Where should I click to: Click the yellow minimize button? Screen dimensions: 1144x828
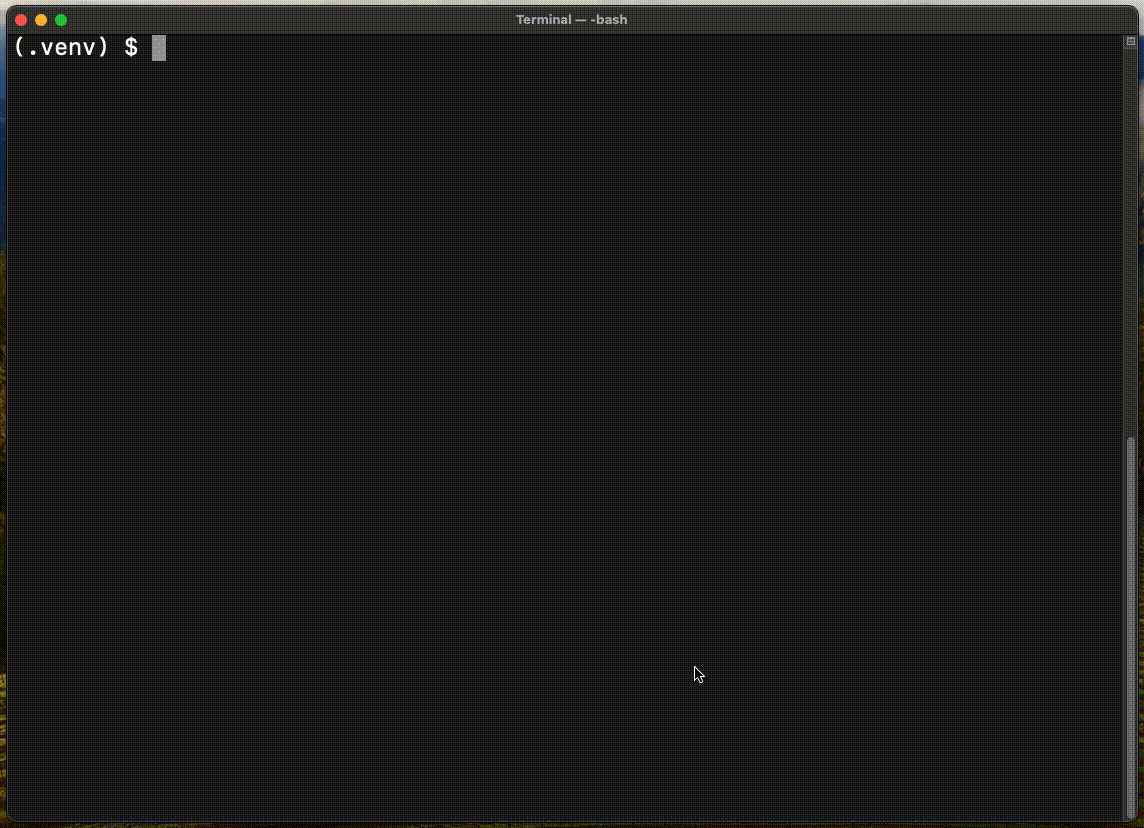[40, 19]
